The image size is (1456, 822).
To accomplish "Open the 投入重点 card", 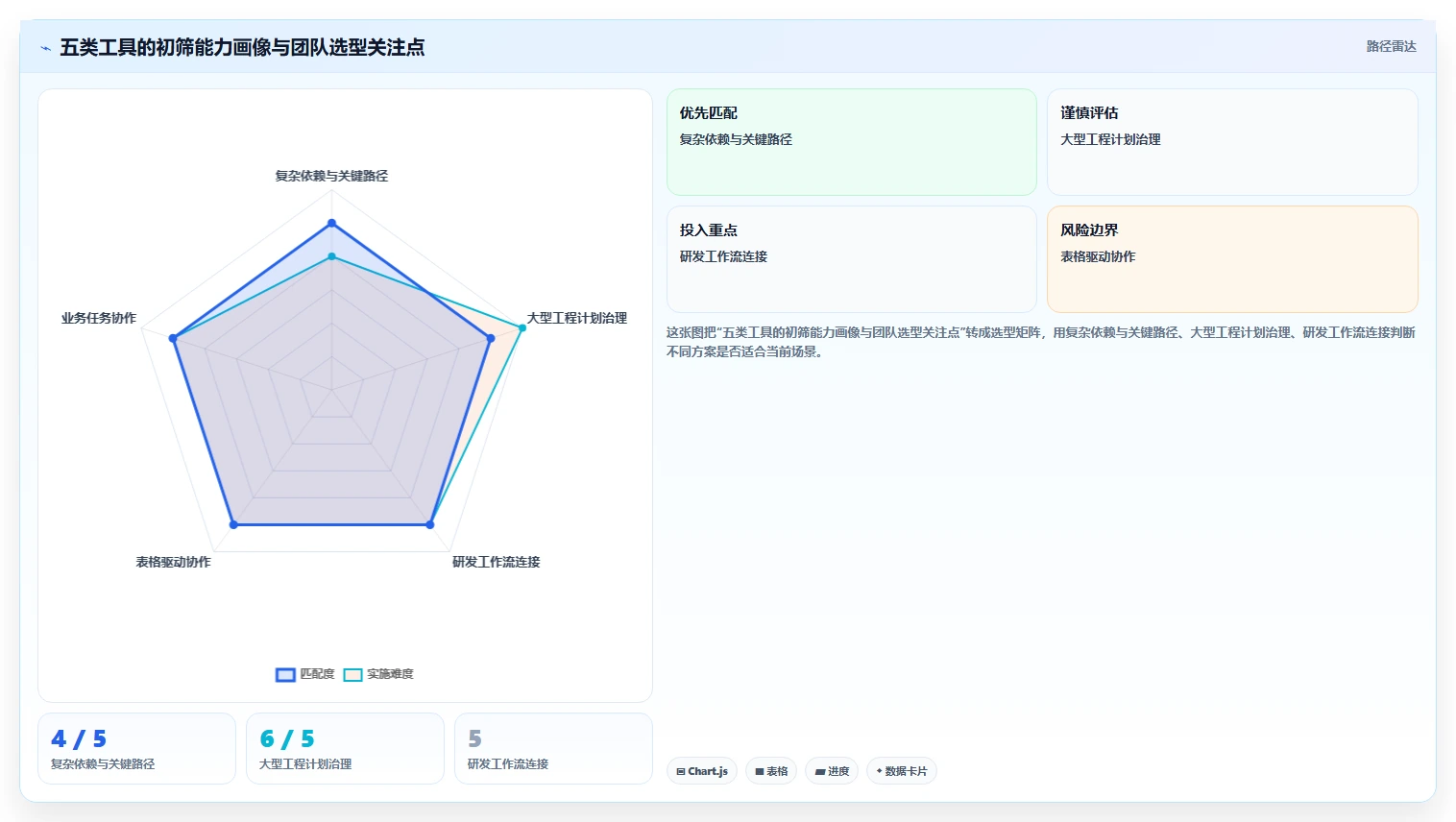I will click(852, 259).
